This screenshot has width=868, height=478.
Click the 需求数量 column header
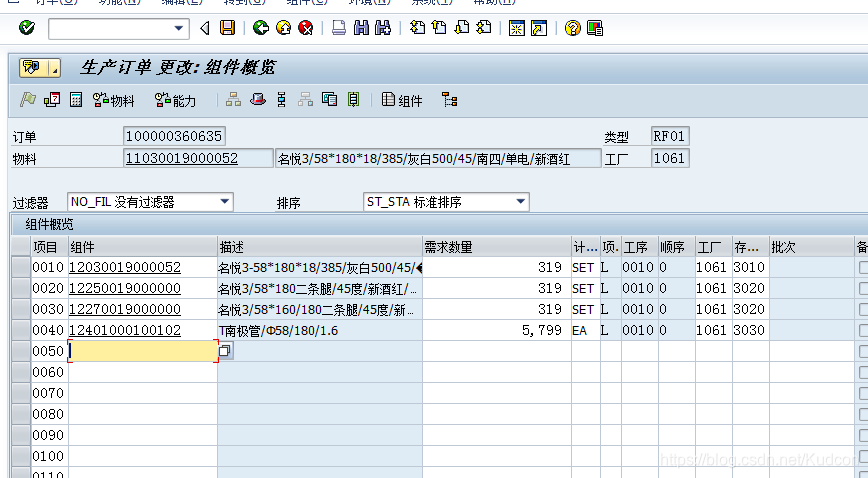point(497,247)
